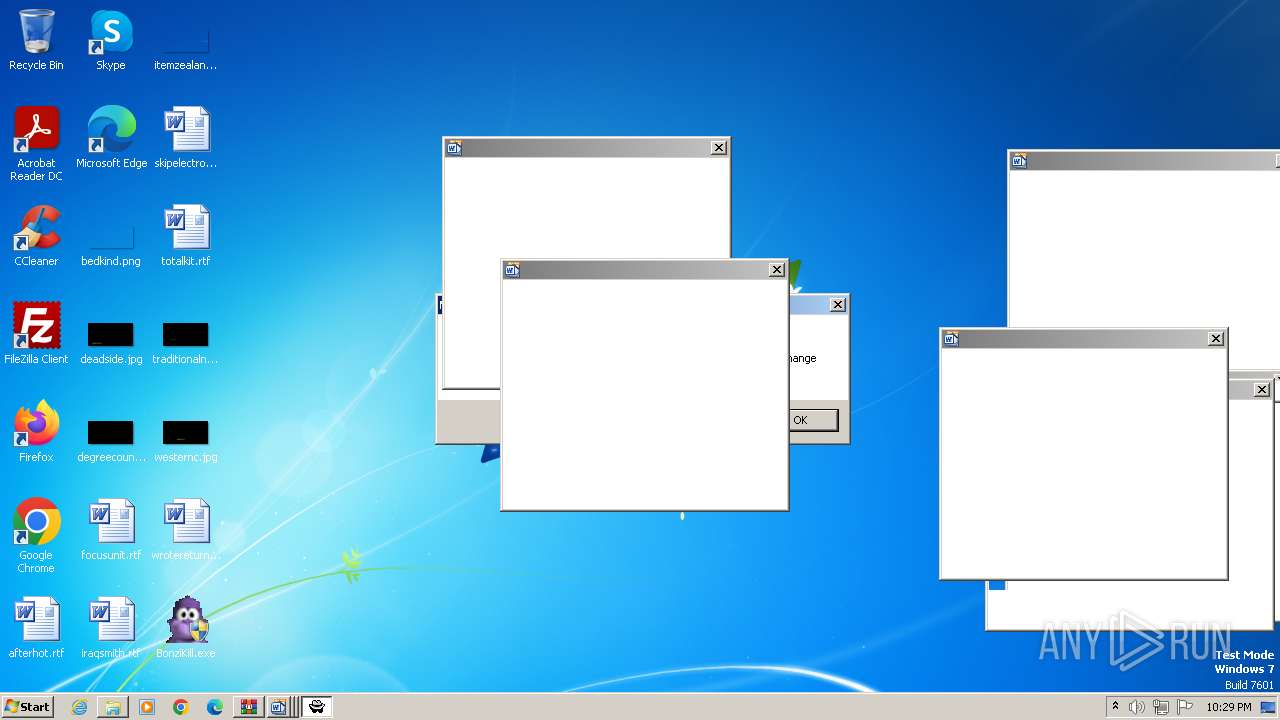The height and width of the screenshot is (720, 1280).
Task: Select the iraqsmith.rtf document
Action: tap(111, 628)
